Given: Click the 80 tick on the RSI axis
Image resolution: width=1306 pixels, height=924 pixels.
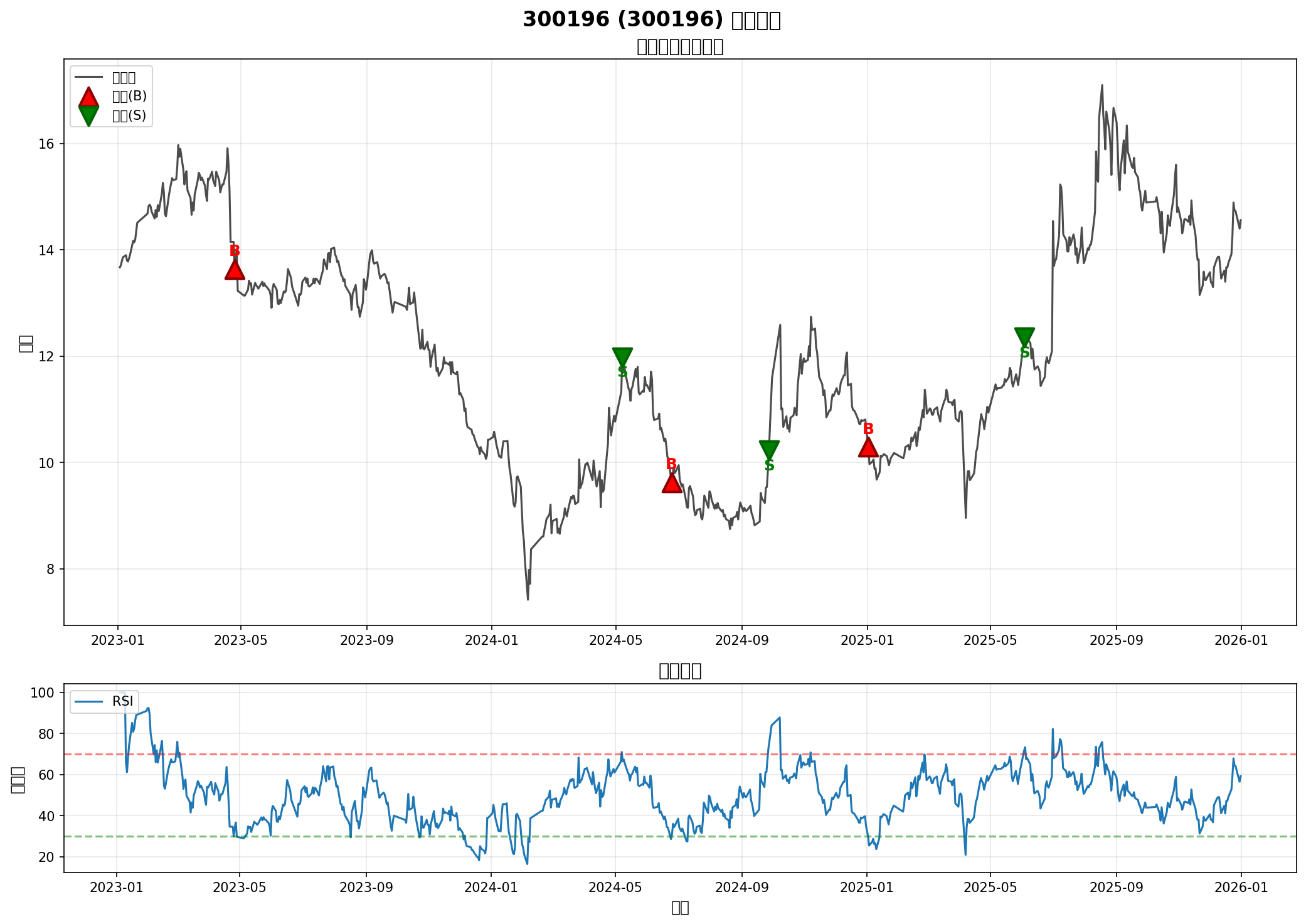Looking at the screenshot, I should pos(47,733).
